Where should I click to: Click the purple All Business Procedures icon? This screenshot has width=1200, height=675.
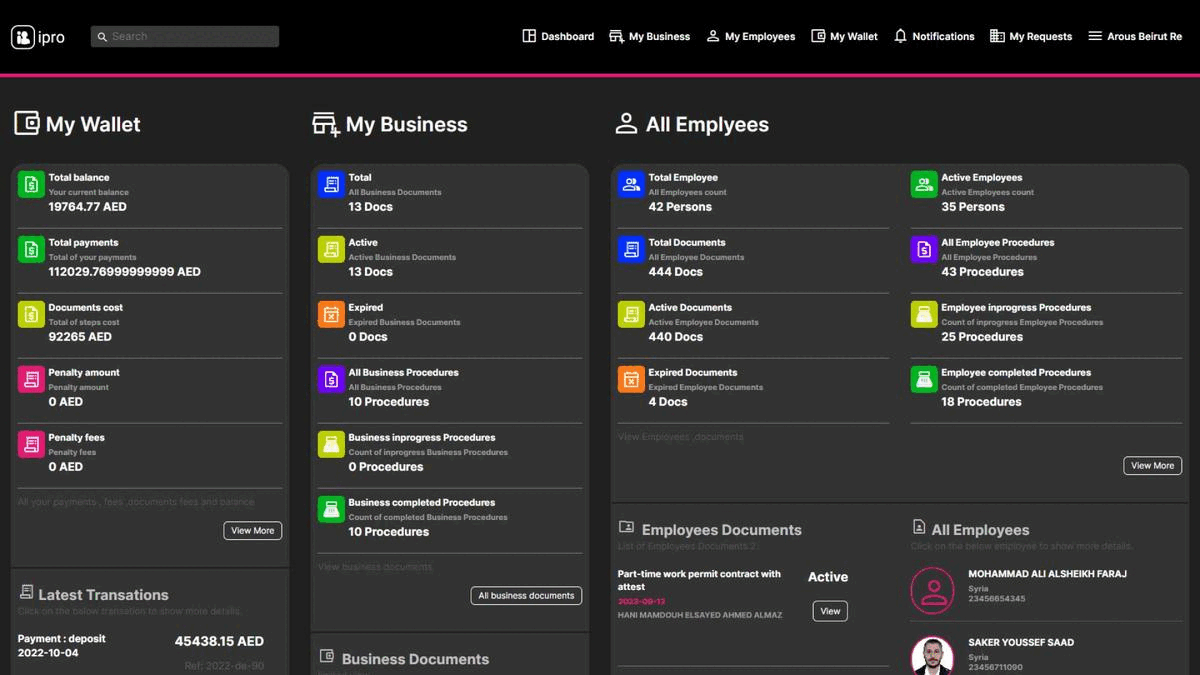coord(331,380)
